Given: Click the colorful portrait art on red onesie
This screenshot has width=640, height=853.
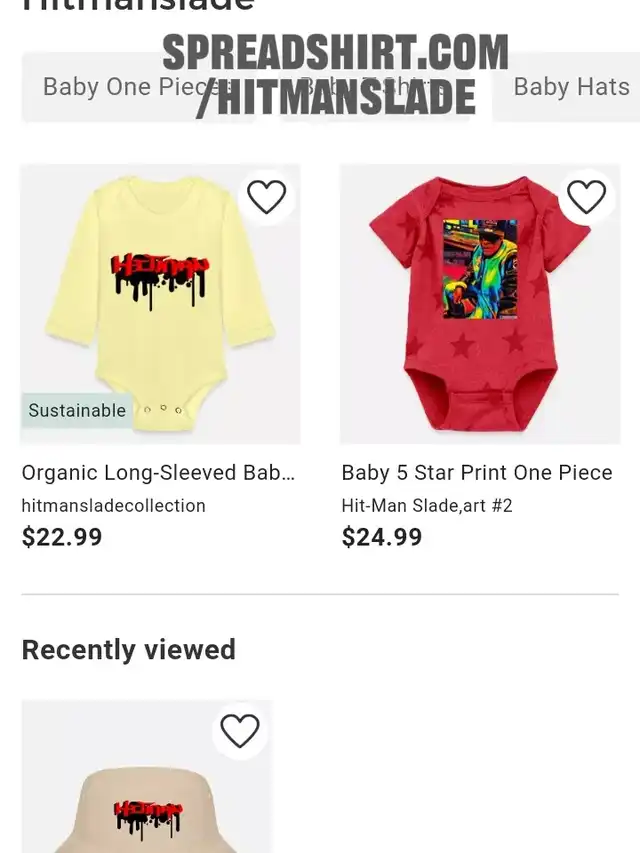Looking at the screenshot, I should 480,269.
